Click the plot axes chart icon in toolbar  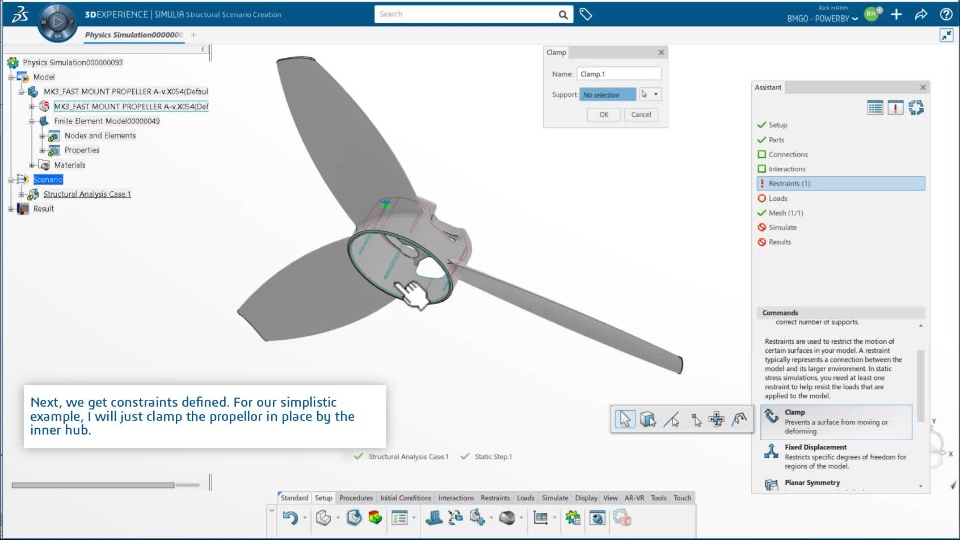pos(541,518)
